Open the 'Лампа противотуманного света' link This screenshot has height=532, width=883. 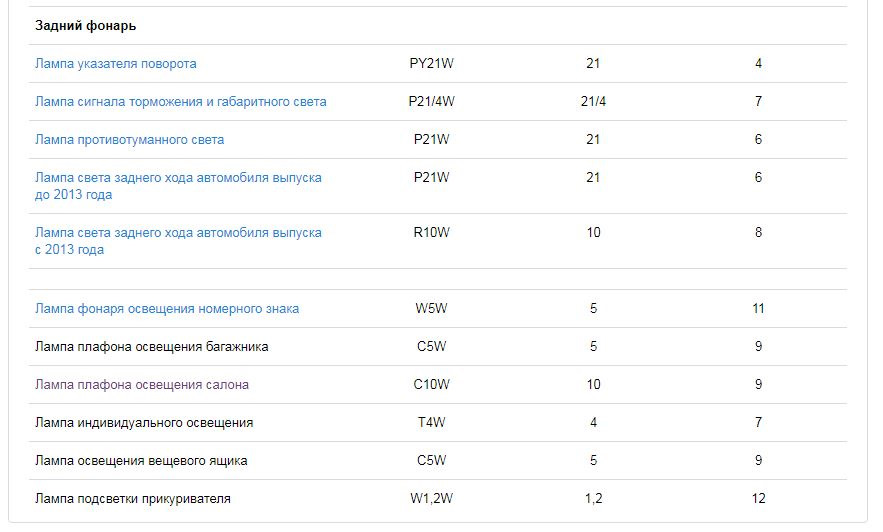click(x=129, y=139)
